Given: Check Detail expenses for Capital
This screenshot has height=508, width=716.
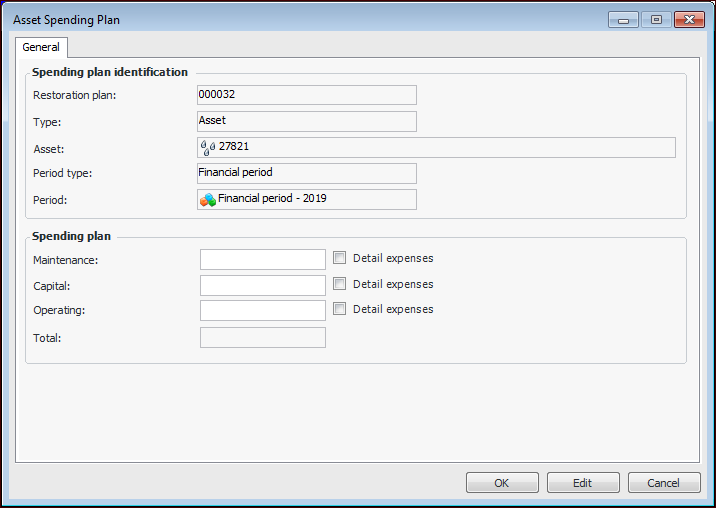Looking at the screenshot, I should point(340,284).
